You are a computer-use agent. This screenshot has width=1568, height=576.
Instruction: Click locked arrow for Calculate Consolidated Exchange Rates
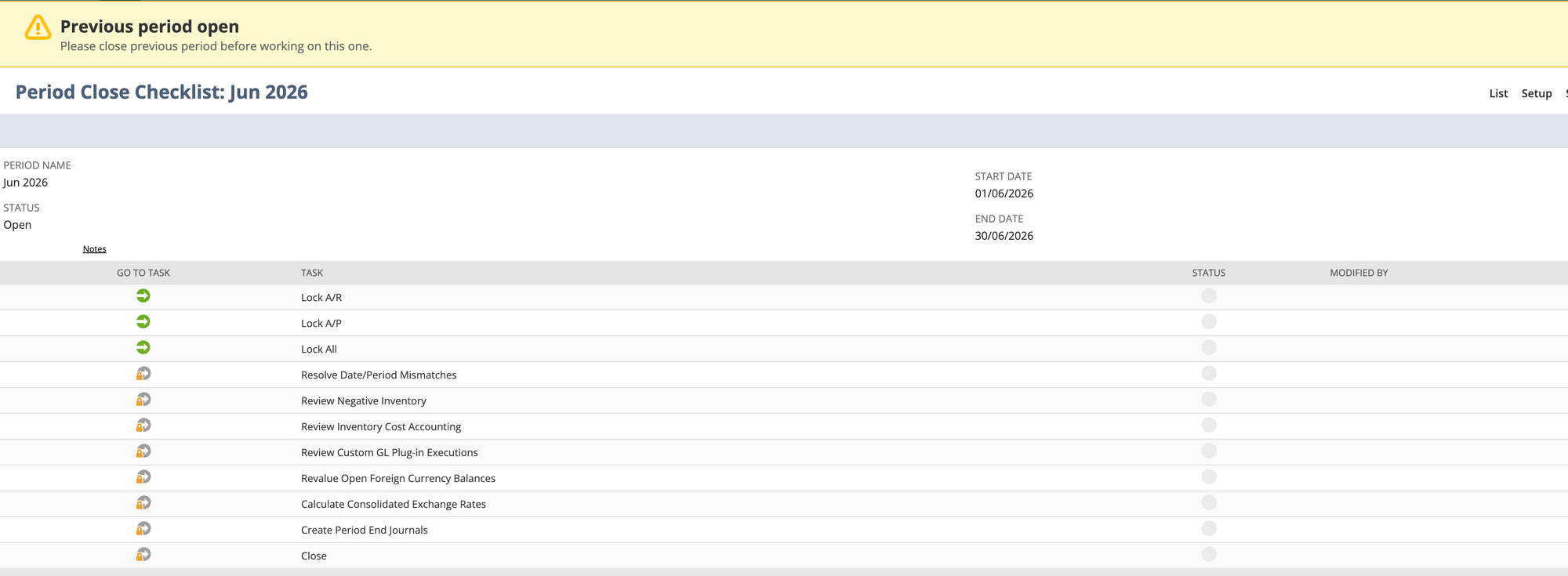(x=143, y=502)
